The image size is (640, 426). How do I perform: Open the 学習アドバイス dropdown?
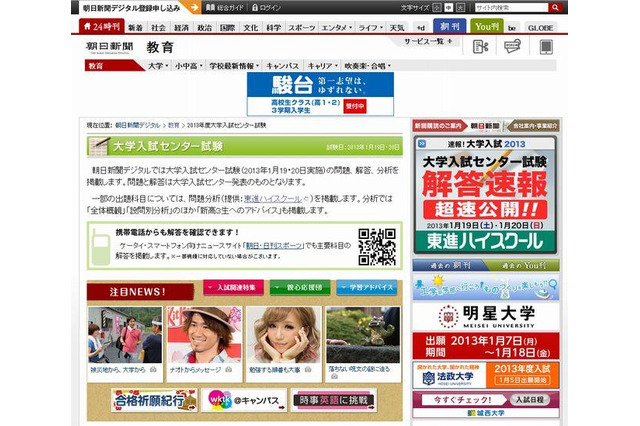[x=367, y=288]
